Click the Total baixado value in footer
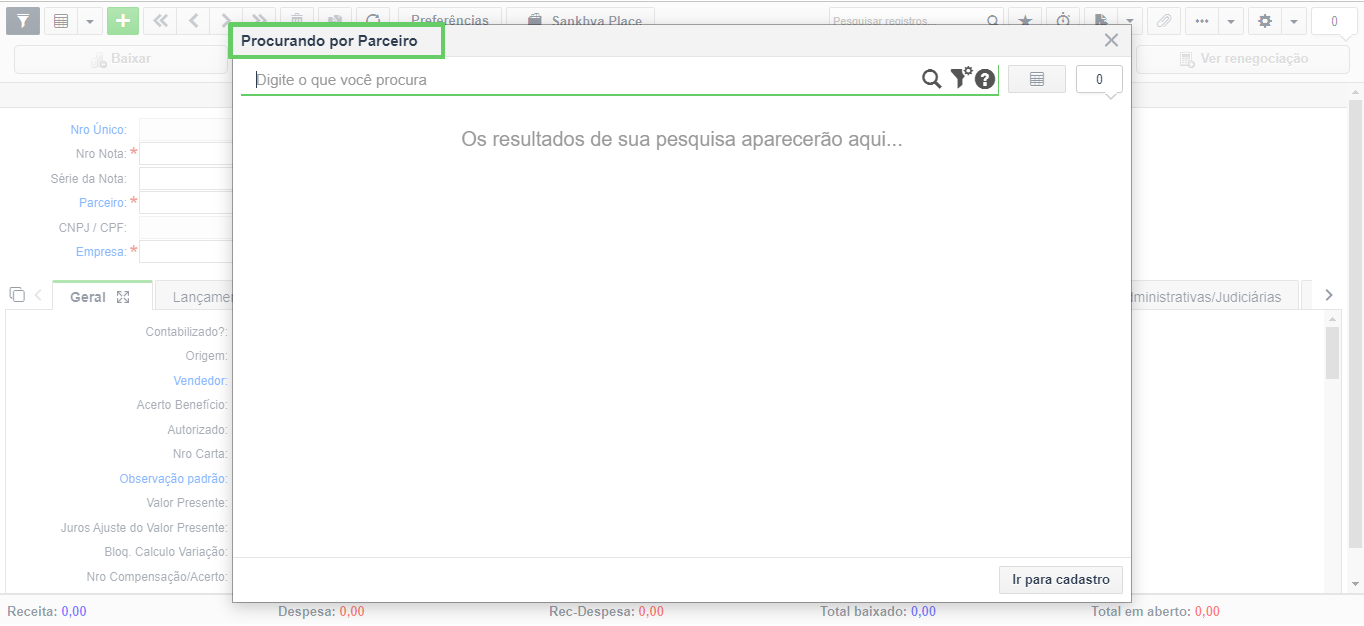The height and width of the screenshot is (626, 1364). tap(923, 611)
